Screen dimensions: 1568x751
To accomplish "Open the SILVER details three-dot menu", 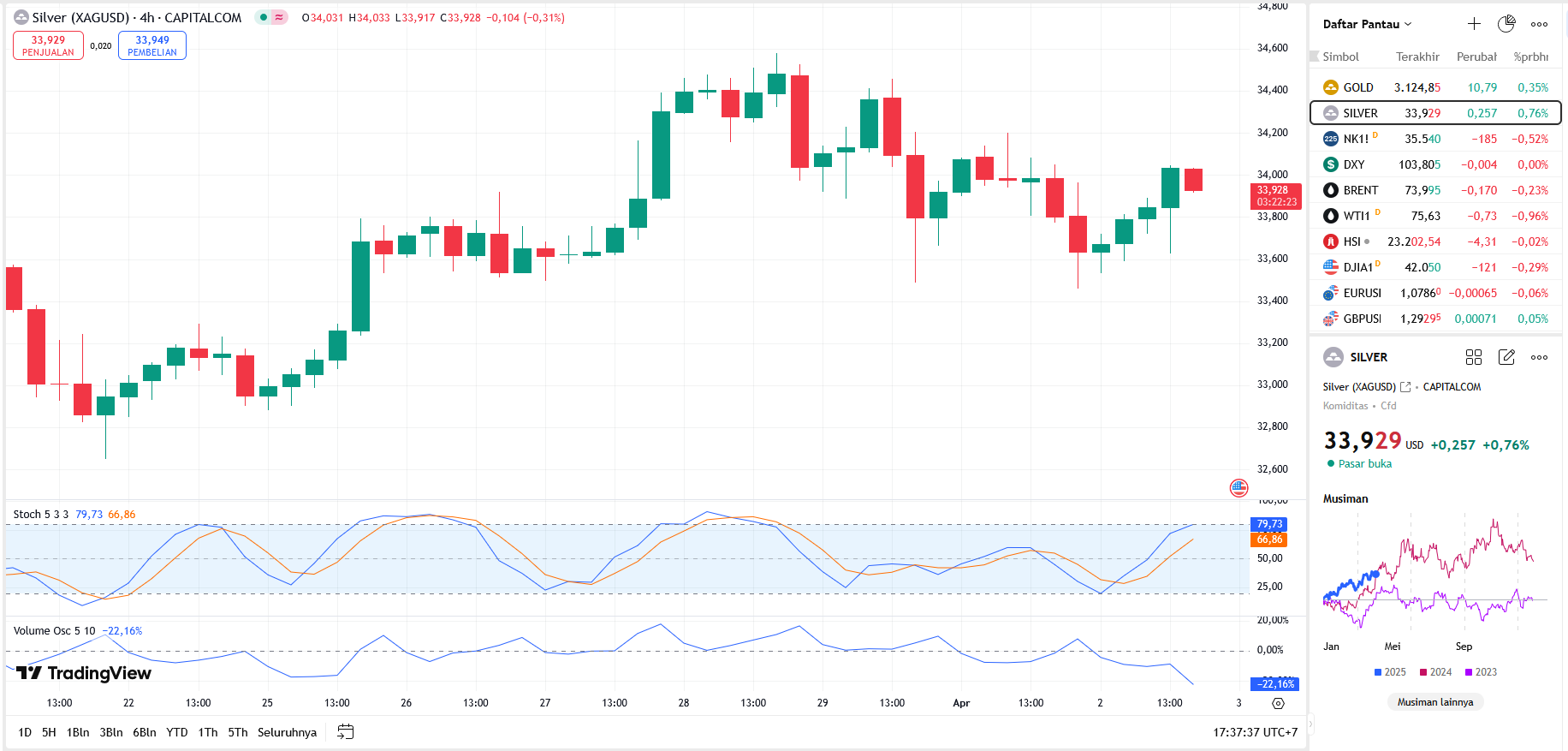I will 1539,357.
